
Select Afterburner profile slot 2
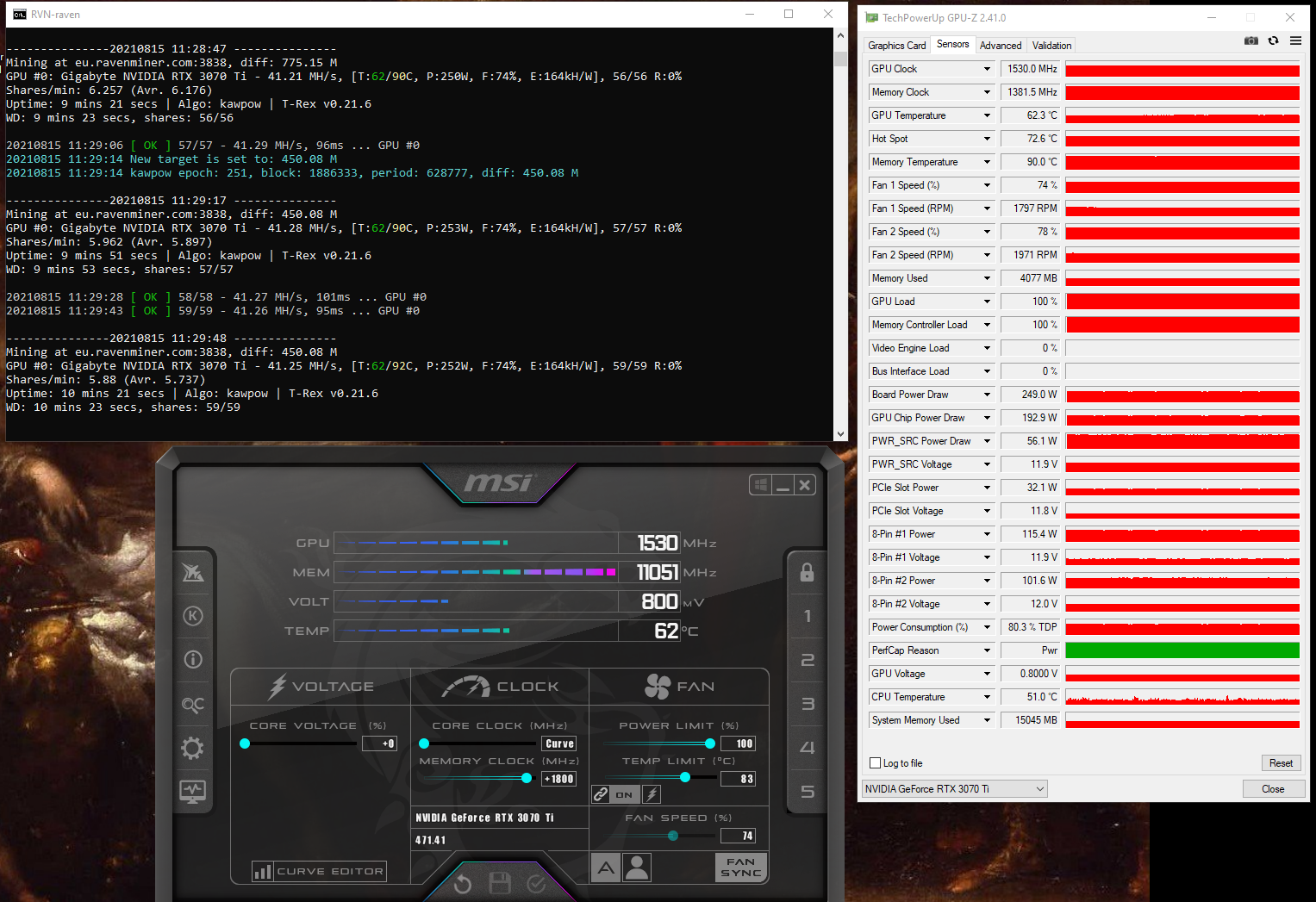pos(808,660)
